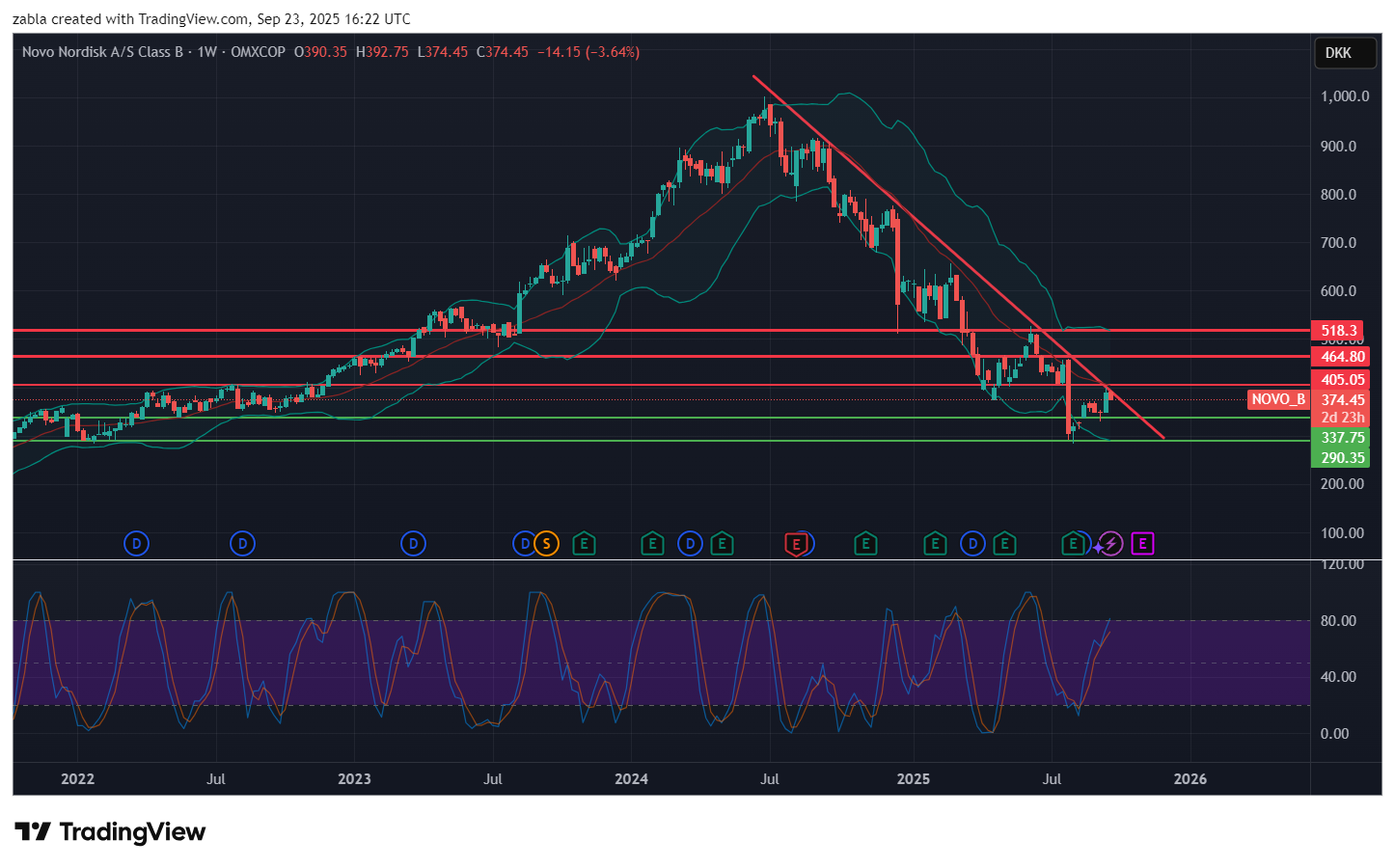Select the 290.35 green price label
The width and height of the screenshot is (1395, 868).
[x=1341, y=458]
